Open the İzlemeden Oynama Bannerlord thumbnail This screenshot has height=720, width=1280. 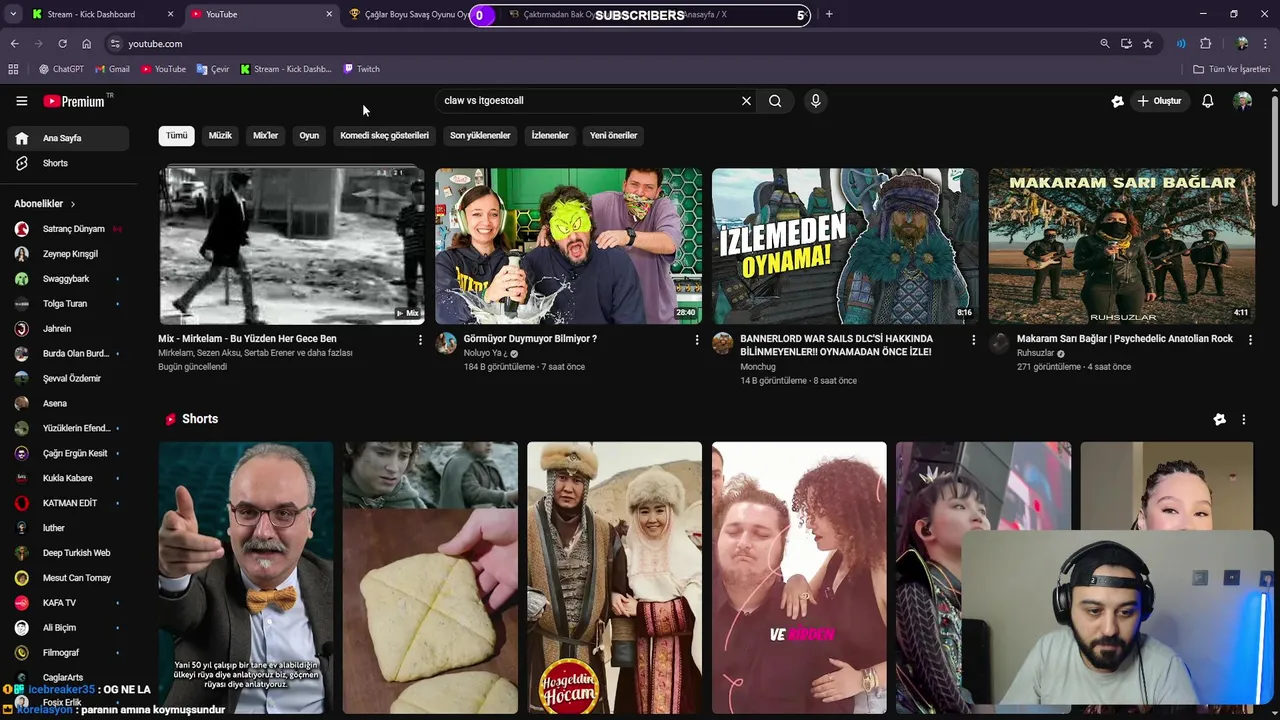pyautogui.click(x=845, y=246)
